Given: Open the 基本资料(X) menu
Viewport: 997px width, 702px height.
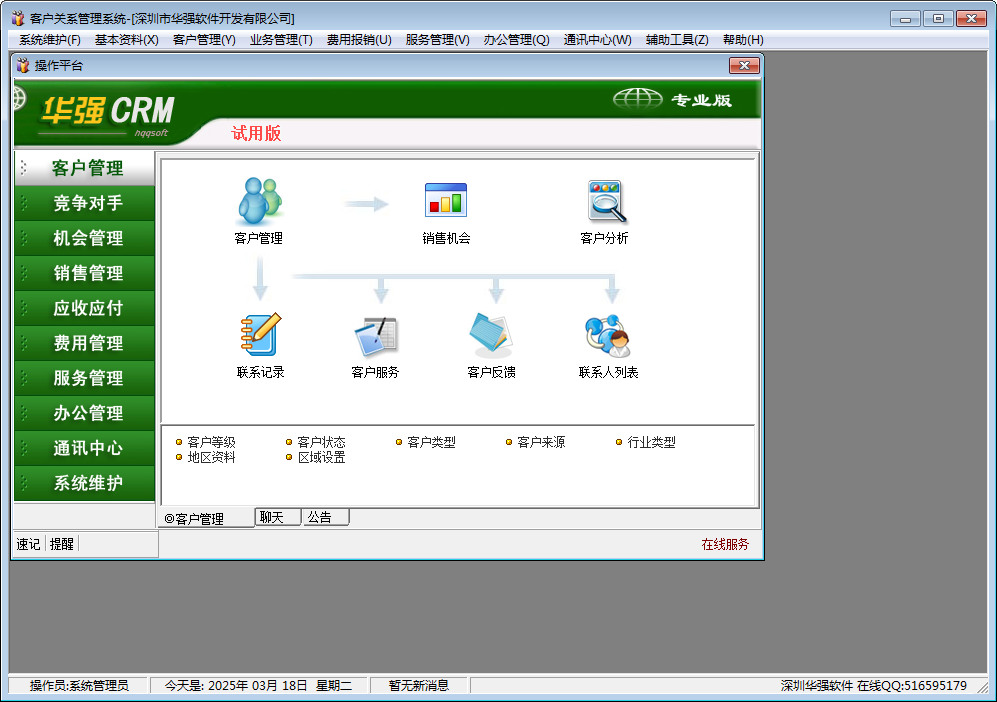Looking at the screenshot, I should click(x=127, y=40).
